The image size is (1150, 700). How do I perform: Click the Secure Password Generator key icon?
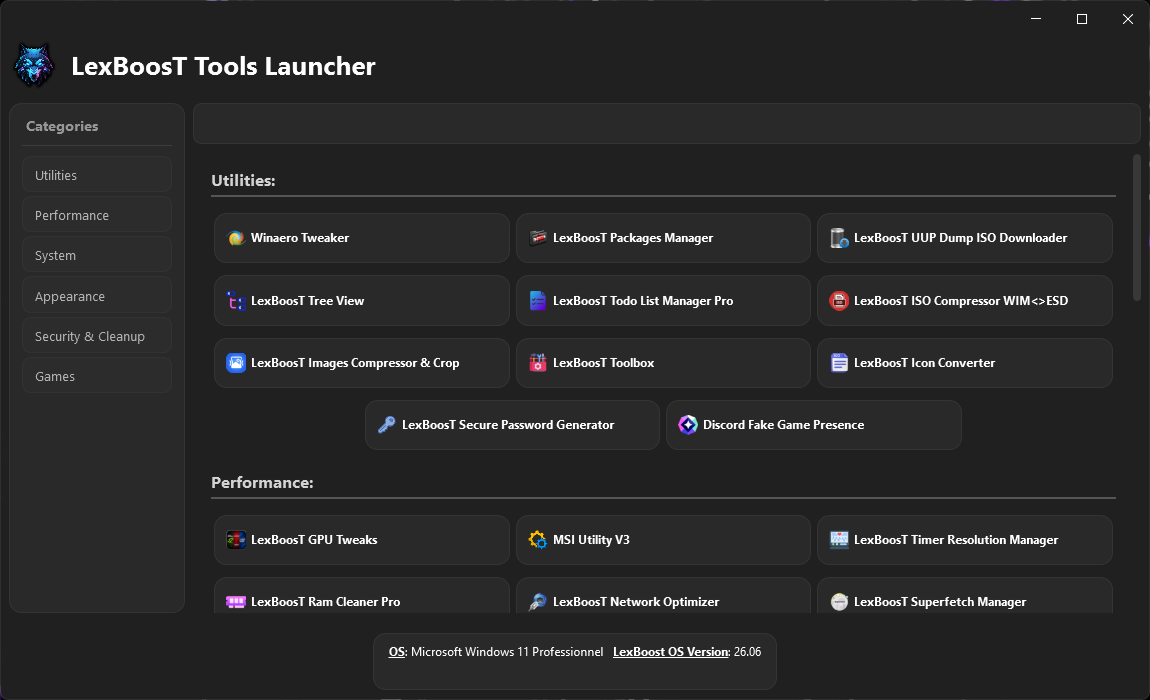point(387,425)
